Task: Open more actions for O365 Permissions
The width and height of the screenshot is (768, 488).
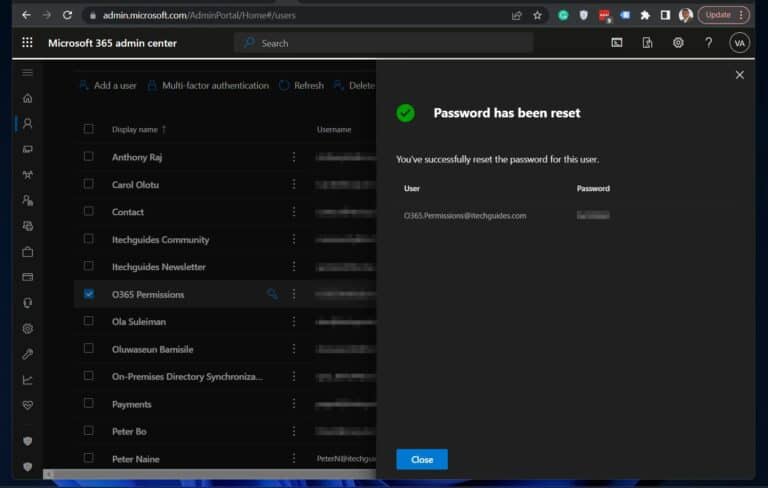Action: 294,294
